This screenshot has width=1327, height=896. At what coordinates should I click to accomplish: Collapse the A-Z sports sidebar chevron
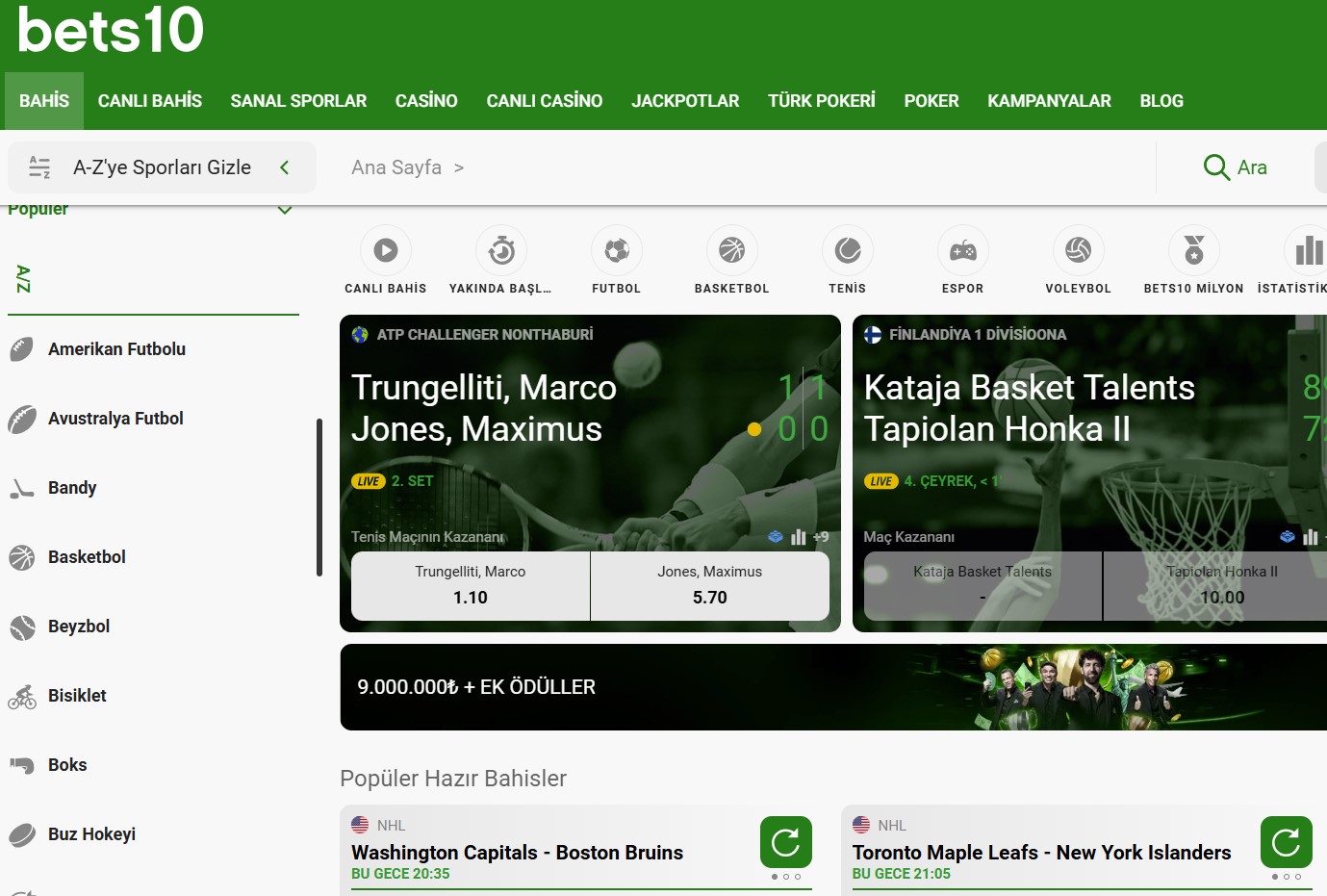[x=285, y=167]
